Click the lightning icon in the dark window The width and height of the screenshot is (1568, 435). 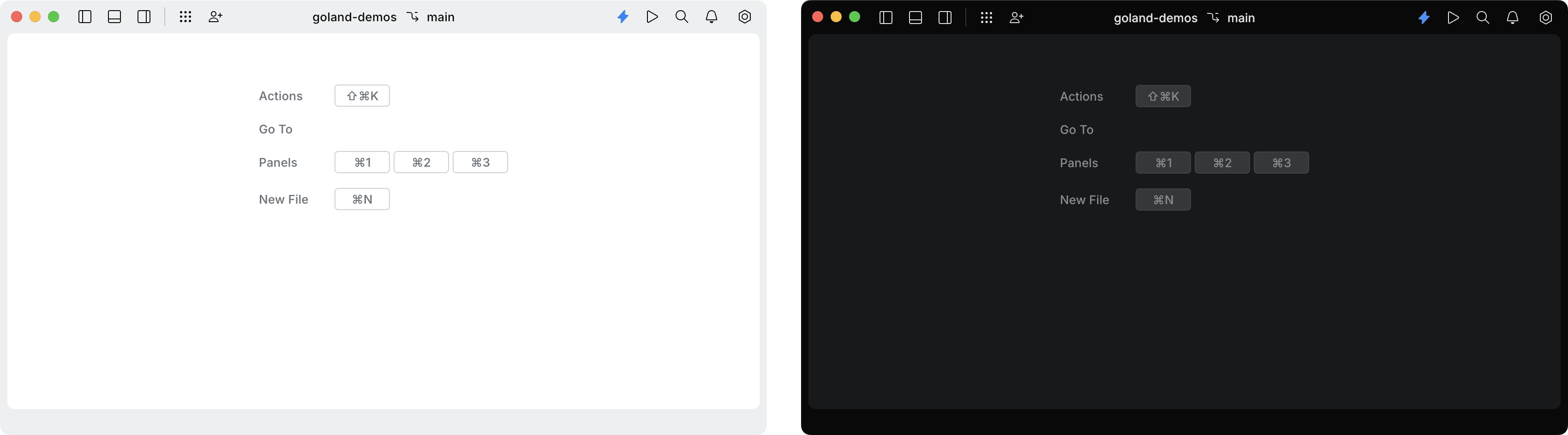tap(1424, 18)
